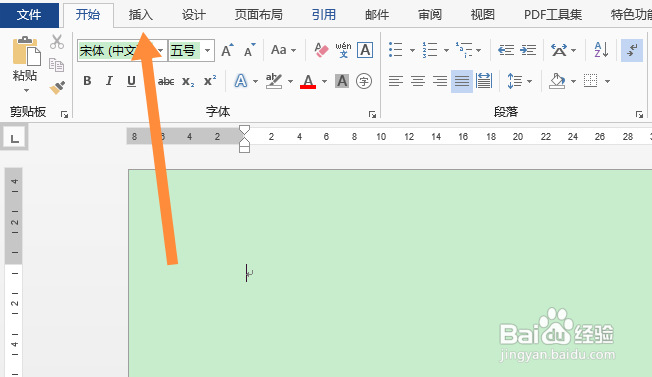Screen dimensions: 652x377
Task: Switch to the 引用 (References) tab
Action: 324,15
